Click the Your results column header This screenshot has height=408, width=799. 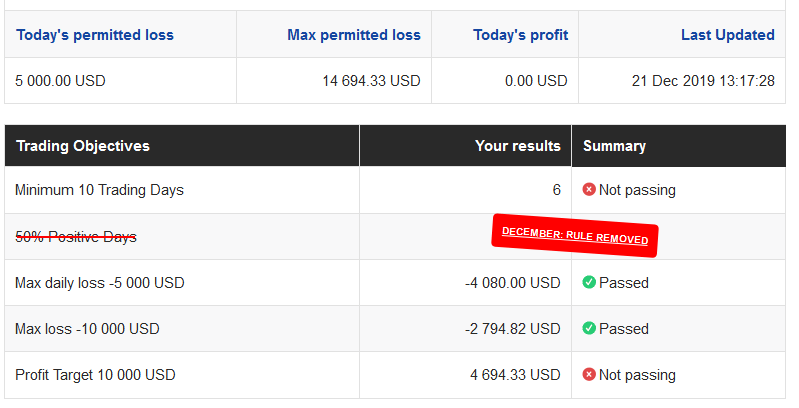[517, 146]
